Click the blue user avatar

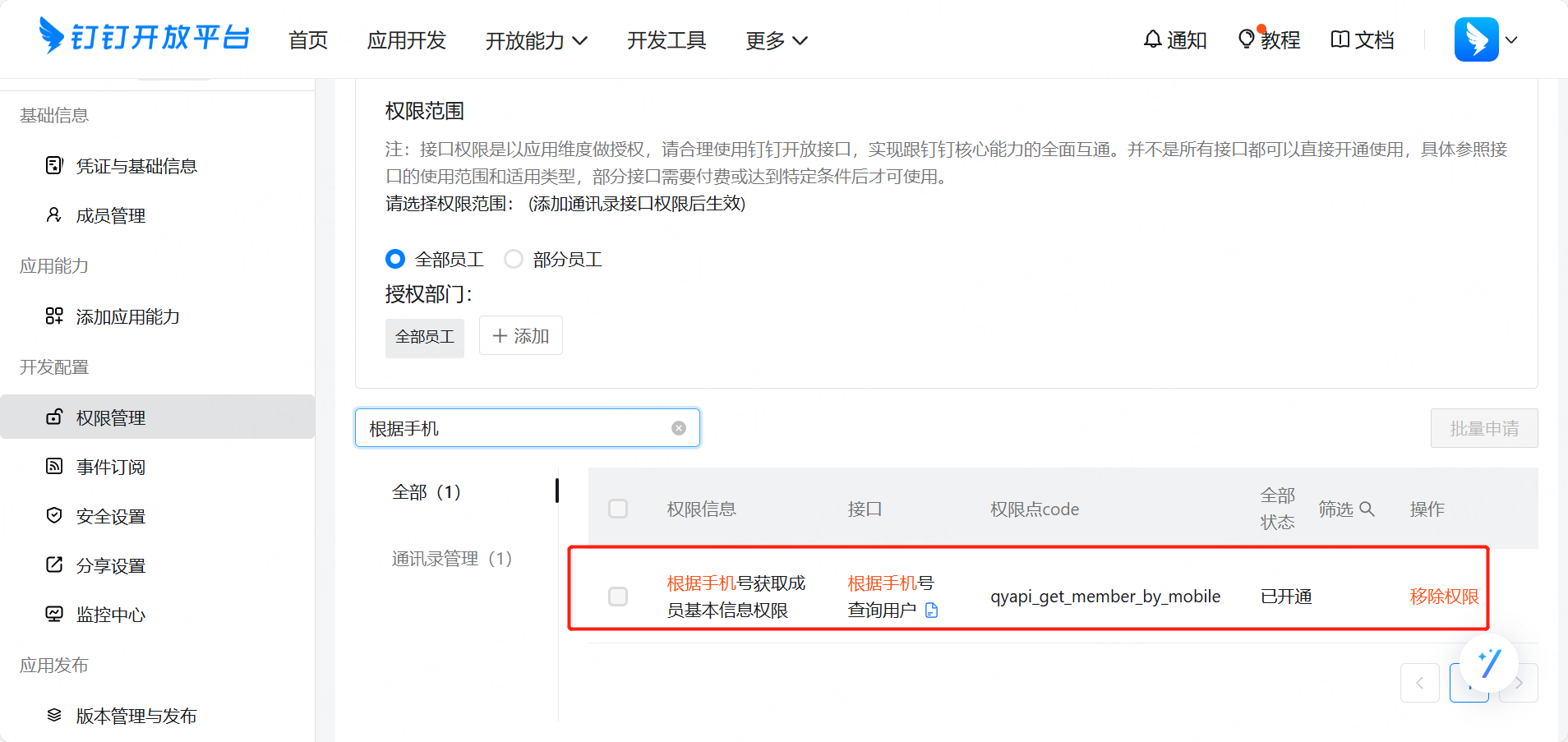tap(1476, 39)
